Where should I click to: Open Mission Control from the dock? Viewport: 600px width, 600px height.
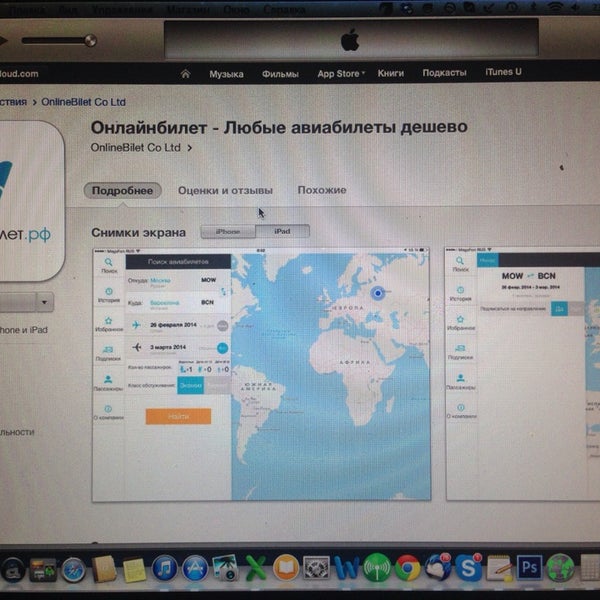point(42,571)
